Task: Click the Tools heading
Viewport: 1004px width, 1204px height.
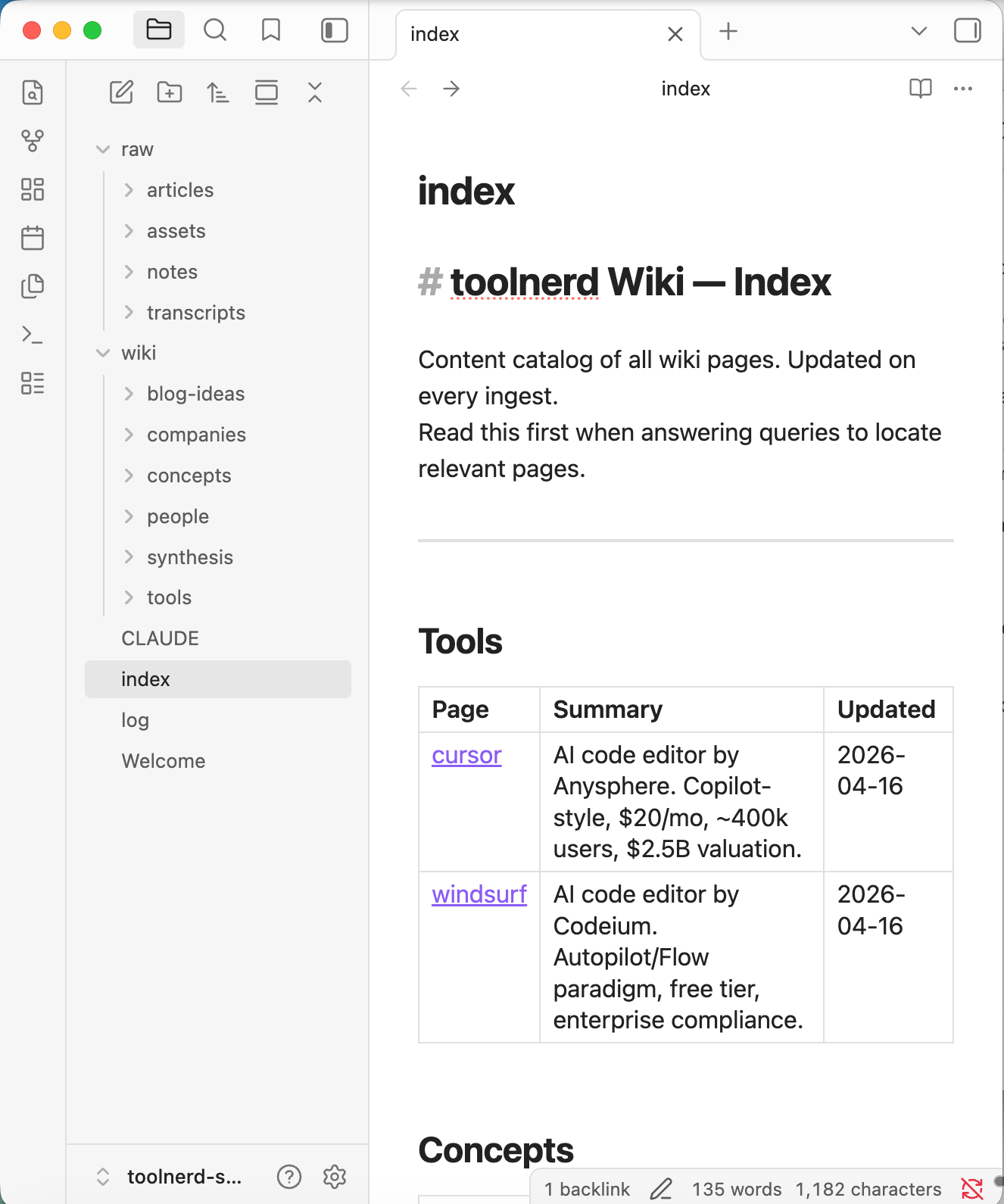Action: pyautogui.click(x=460, y=641)
